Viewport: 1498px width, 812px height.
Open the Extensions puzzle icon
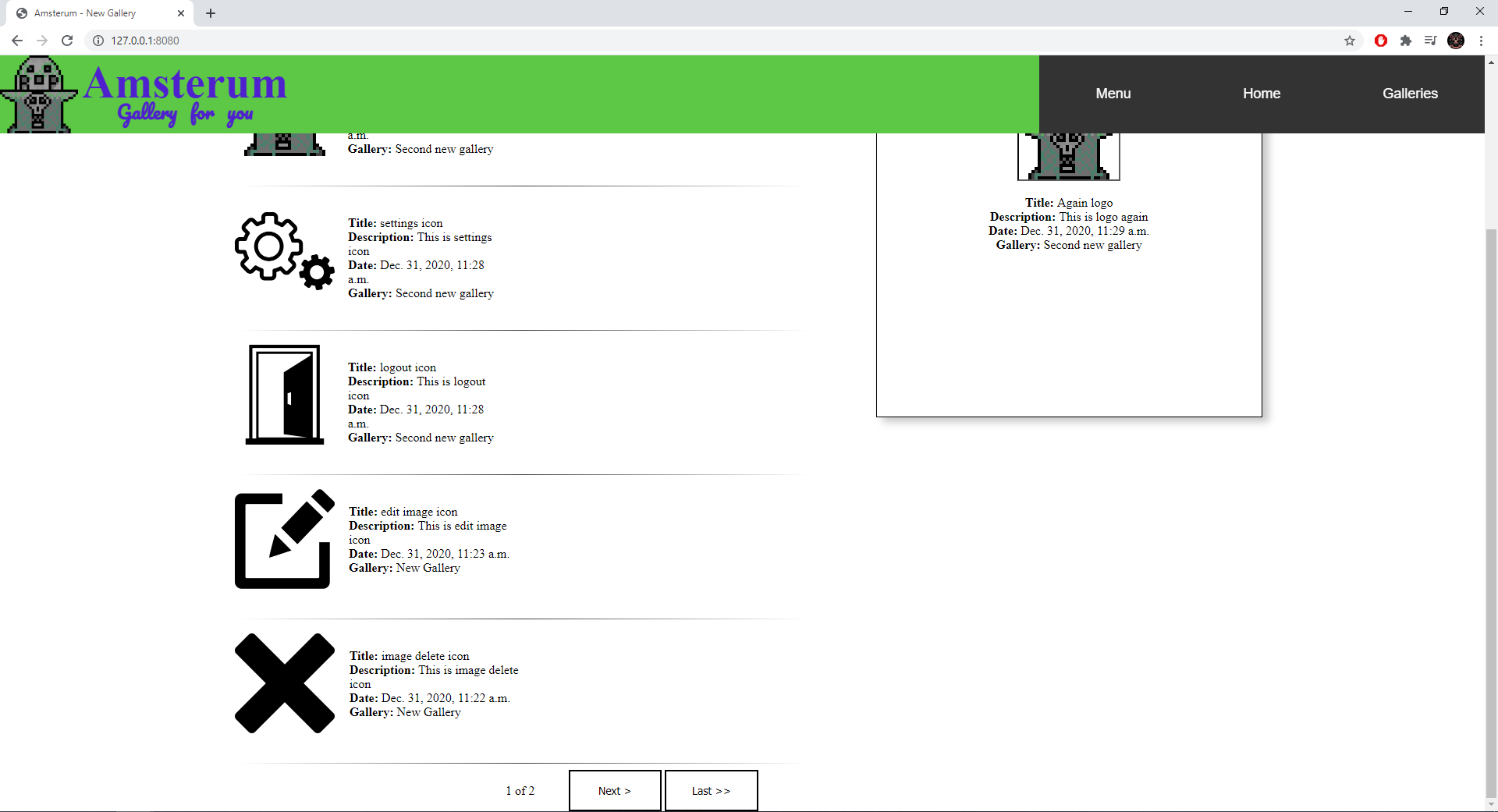click(1406, 41)
